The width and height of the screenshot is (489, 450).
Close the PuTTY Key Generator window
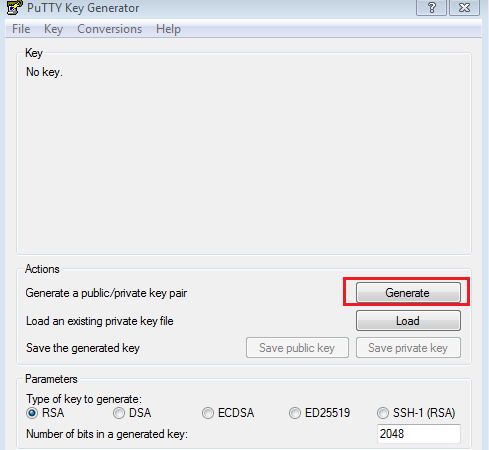(x=464, y=7)
